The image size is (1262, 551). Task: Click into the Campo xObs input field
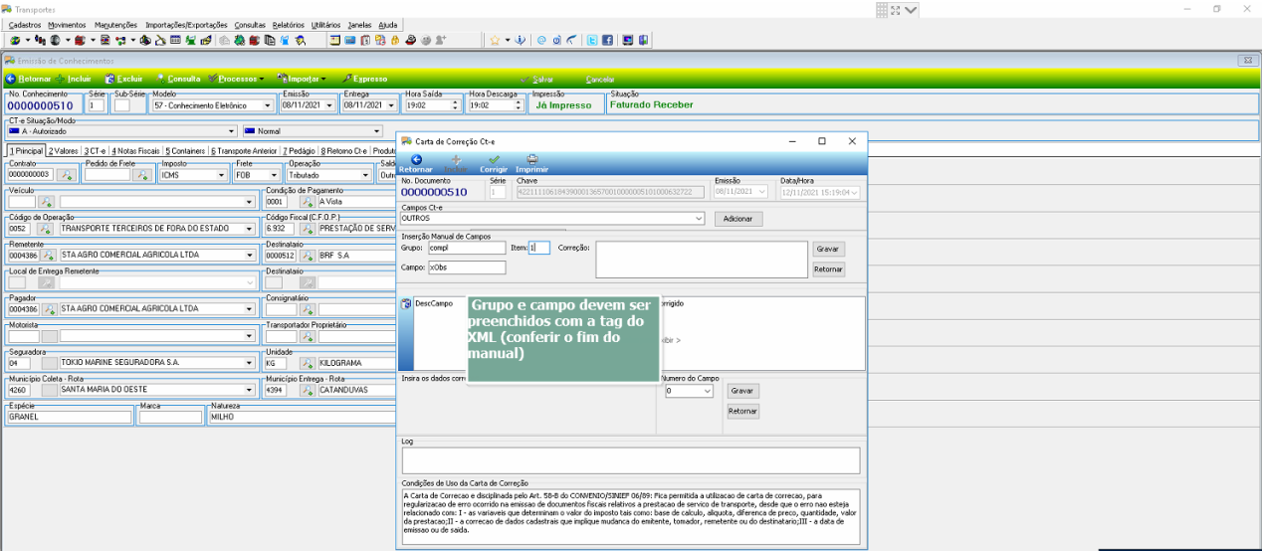click(x=466, y=267)
